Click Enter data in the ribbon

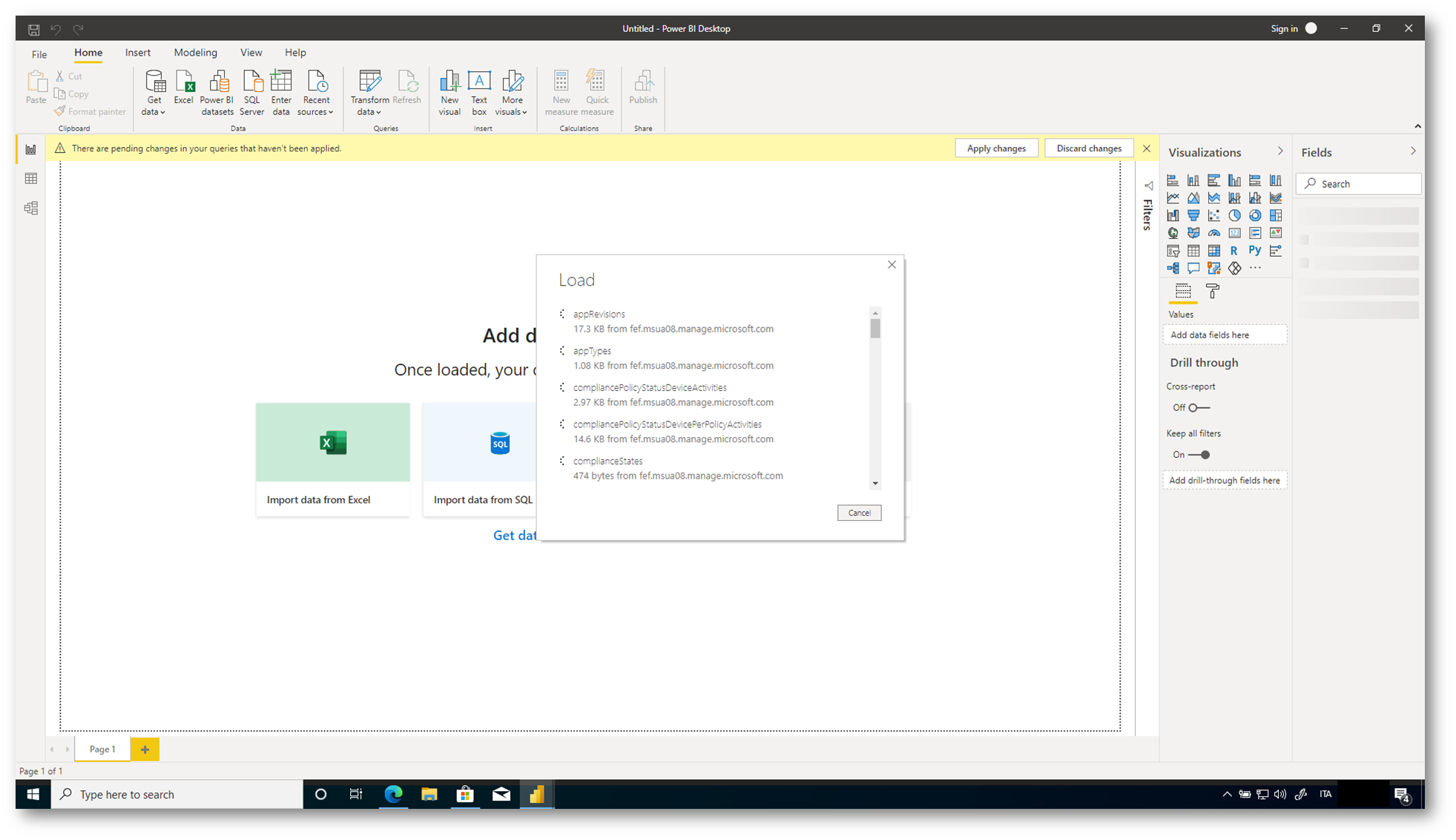(281, 93)
